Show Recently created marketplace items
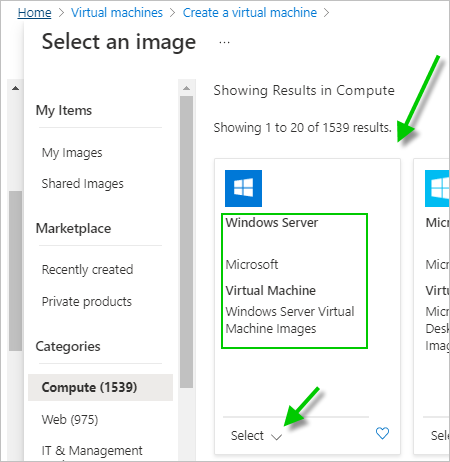Image resolution: width=450 pixels, height=462 pixels. pyautogui.click(x=87, y=269)
